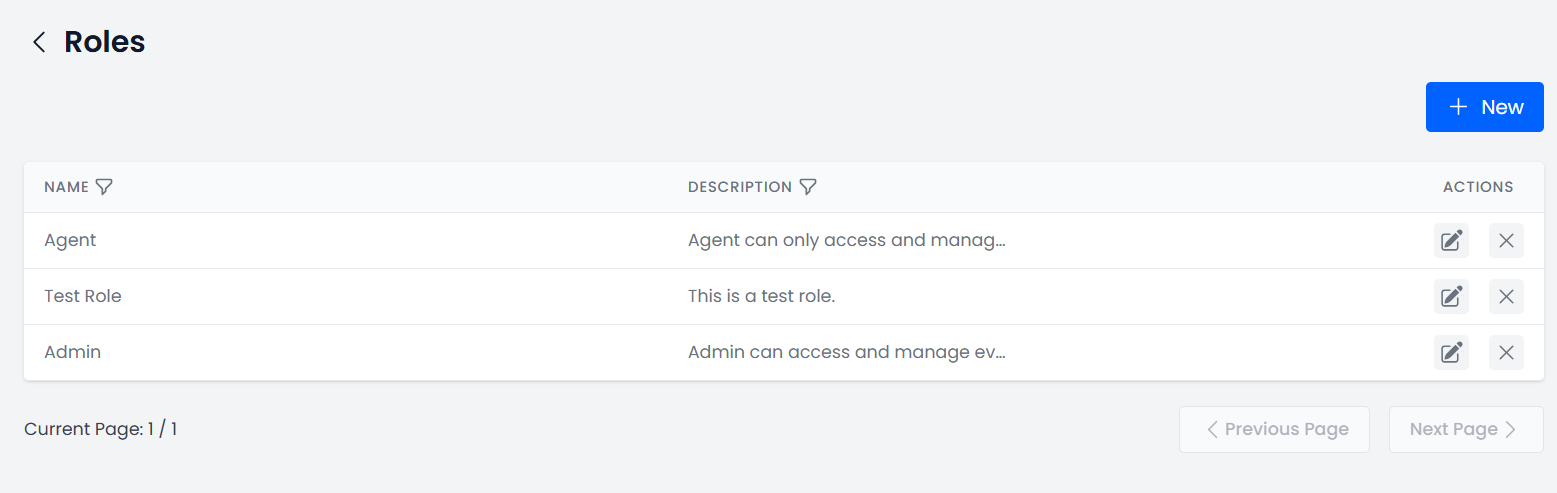Delete the Test Role entry
The height and width of the screenshot is (493, 1557).
point(1506,297)
